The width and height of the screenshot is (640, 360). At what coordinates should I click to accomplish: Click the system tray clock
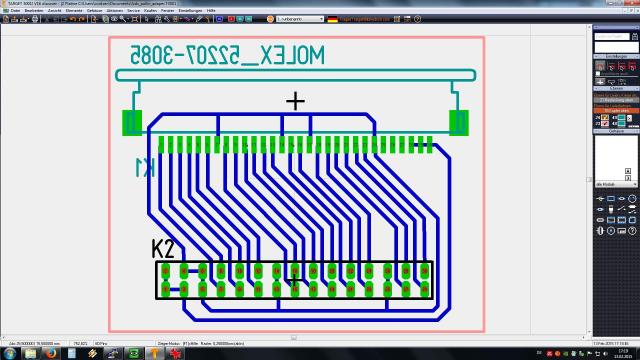623,353
